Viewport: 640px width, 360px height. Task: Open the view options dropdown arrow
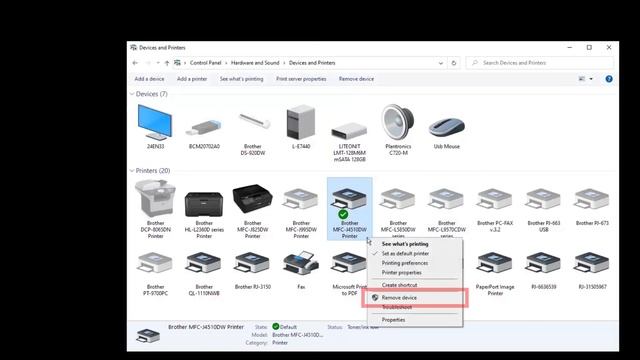(591, 79)
